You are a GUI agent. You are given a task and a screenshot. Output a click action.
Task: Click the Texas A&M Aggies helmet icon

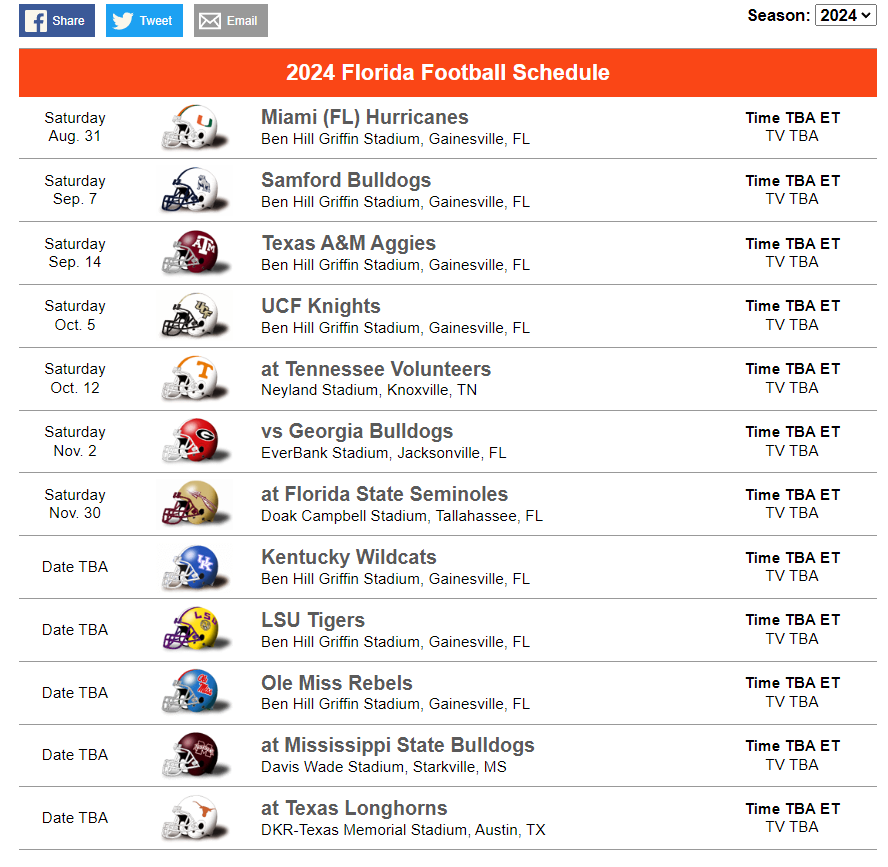coord(194,253)
